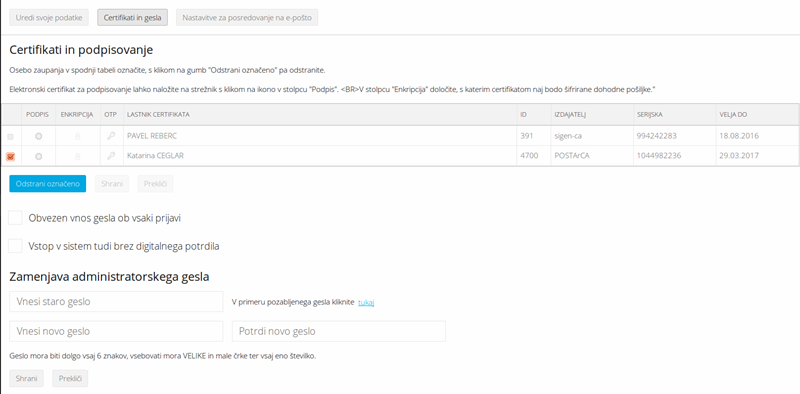This screenshot has height=394, width=800.
Task: Click into the Potrdi novo geslo field
Action: pyautogui.click(x=339, y=331)
